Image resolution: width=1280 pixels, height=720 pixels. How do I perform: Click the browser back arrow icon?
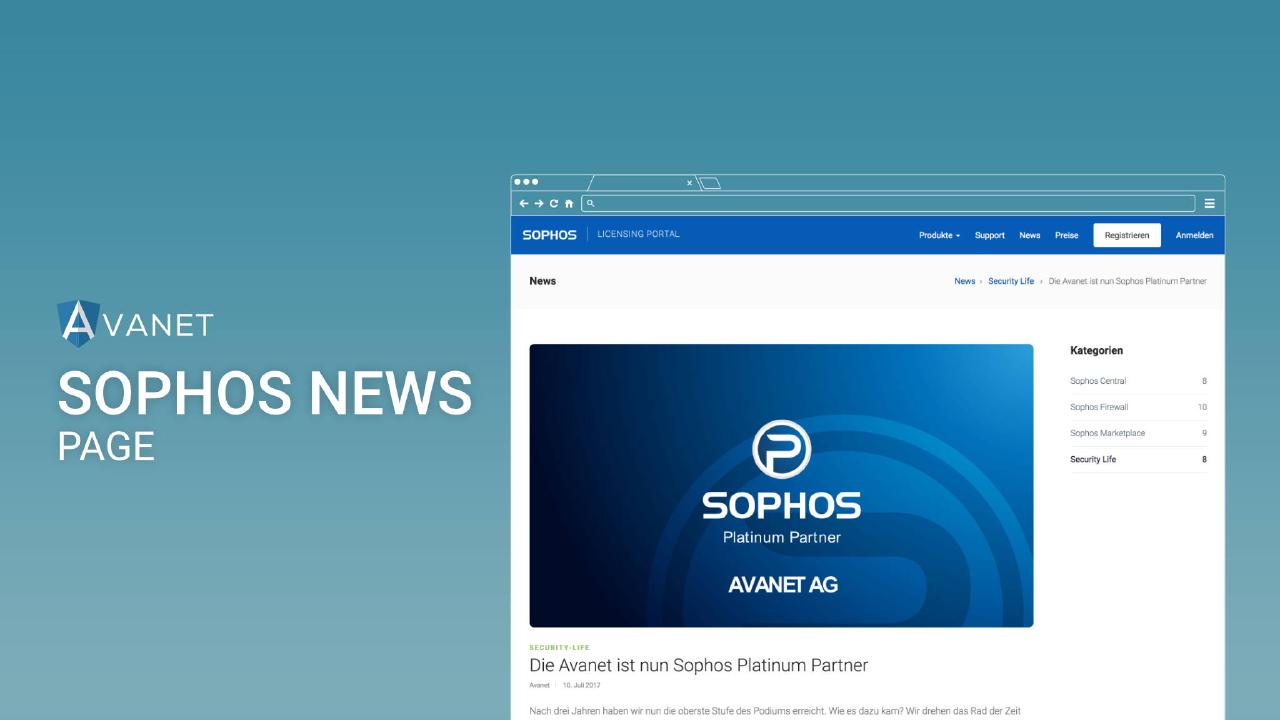[524, 203]
